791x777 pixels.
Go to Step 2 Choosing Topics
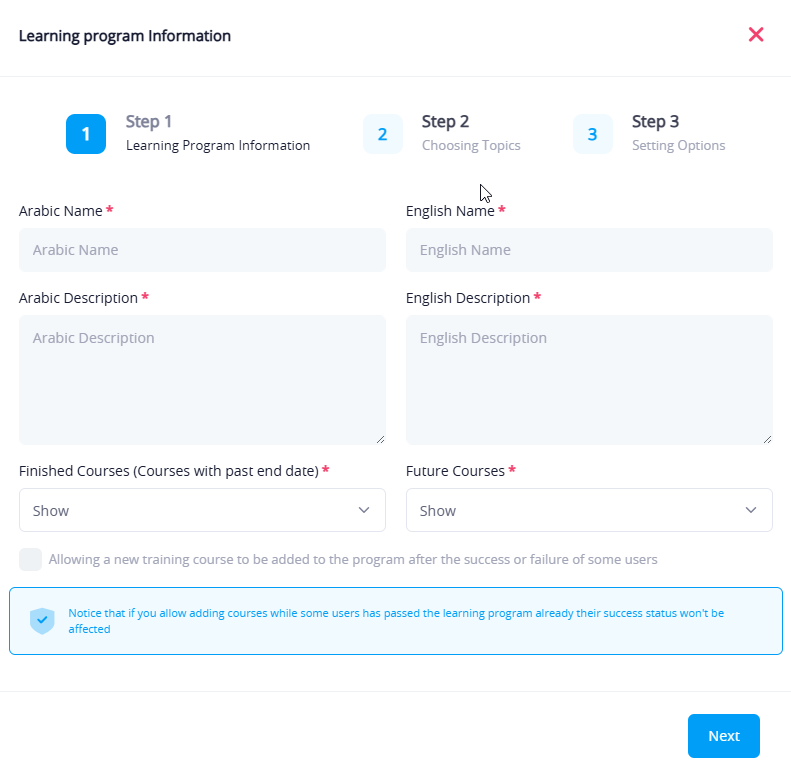[x=470, y=133]
